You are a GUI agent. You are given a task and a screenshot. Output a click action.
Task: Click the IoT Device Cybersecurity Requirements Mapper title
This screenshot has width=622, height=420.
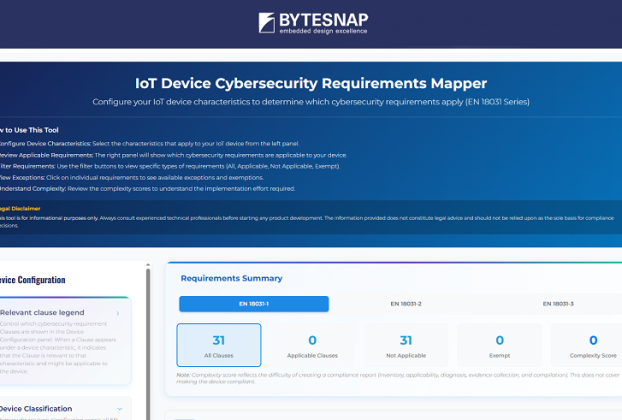311,83
